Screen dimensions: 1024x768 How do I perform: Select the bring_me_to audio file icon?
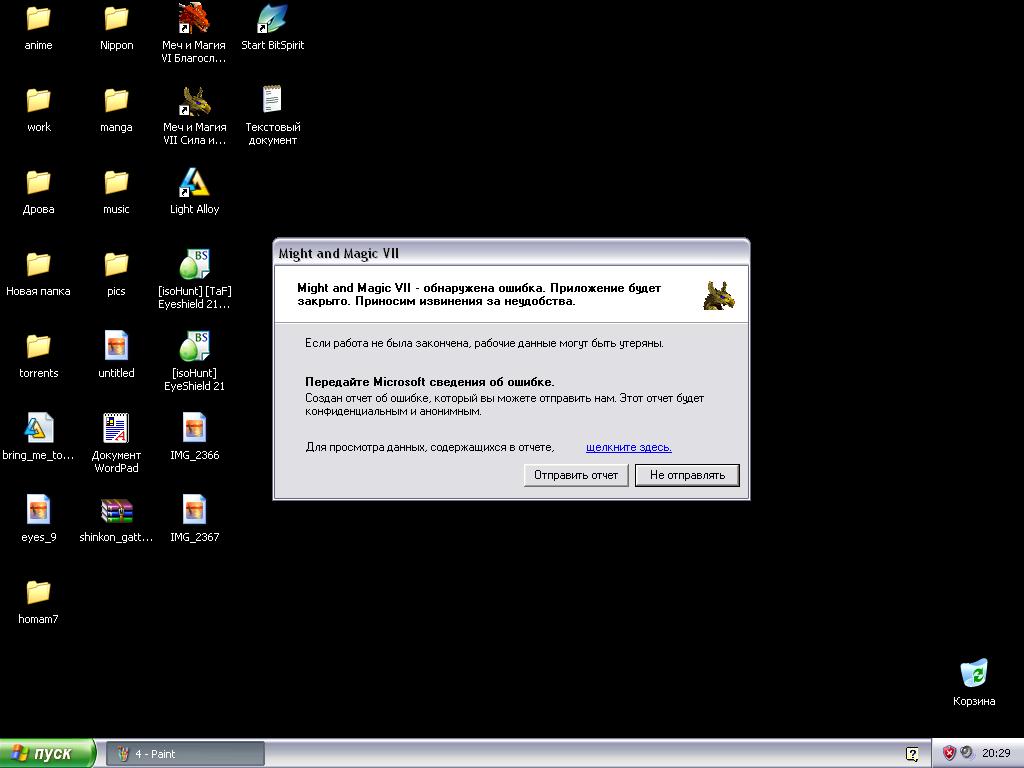pos(38,429)
